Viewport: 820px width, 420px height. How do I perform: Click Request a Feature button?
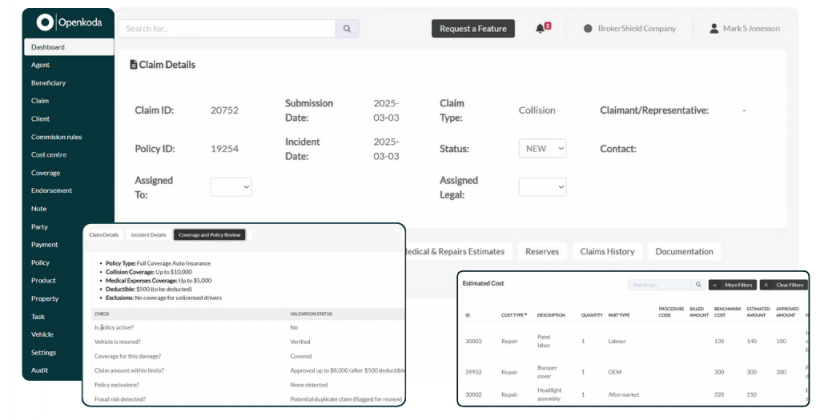point(473,29)
